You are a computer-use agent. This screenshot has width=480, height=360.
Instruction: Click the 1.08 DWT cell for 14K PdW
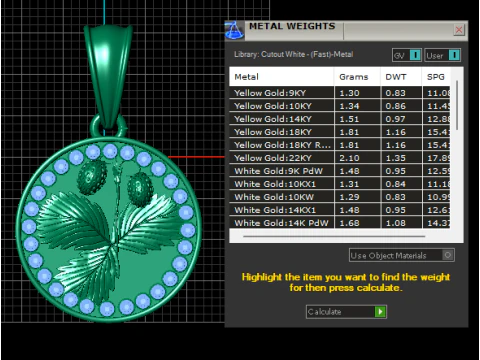pyautogui.click(x=401, y=223)
